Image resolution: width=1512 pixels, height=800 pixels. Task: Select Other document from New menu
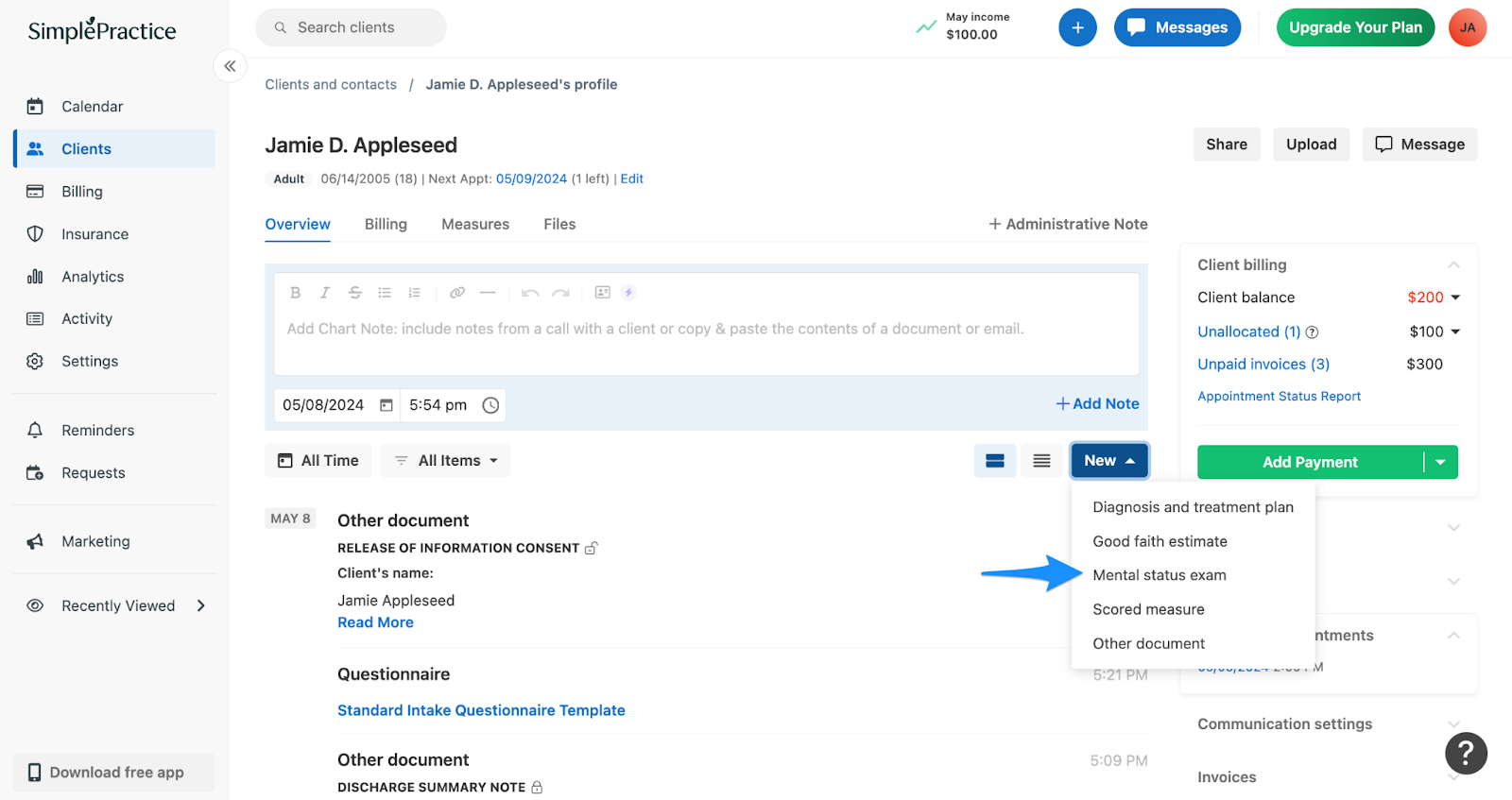pos(1193,643)
